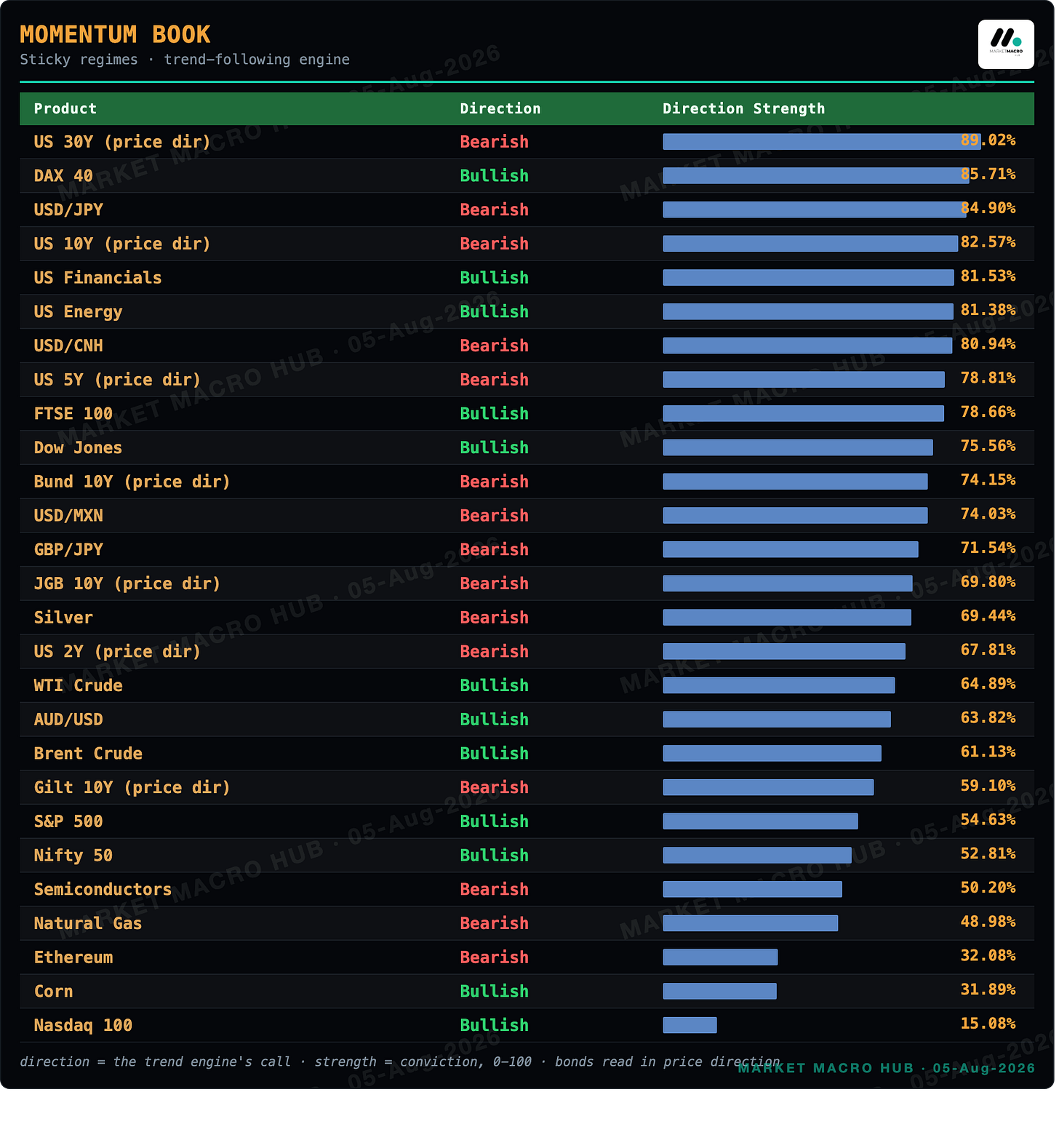Click the Bullish label for US Energy
Image resolution: width=1059 pixels, height=1148 pixels.
tap(495, 312)
